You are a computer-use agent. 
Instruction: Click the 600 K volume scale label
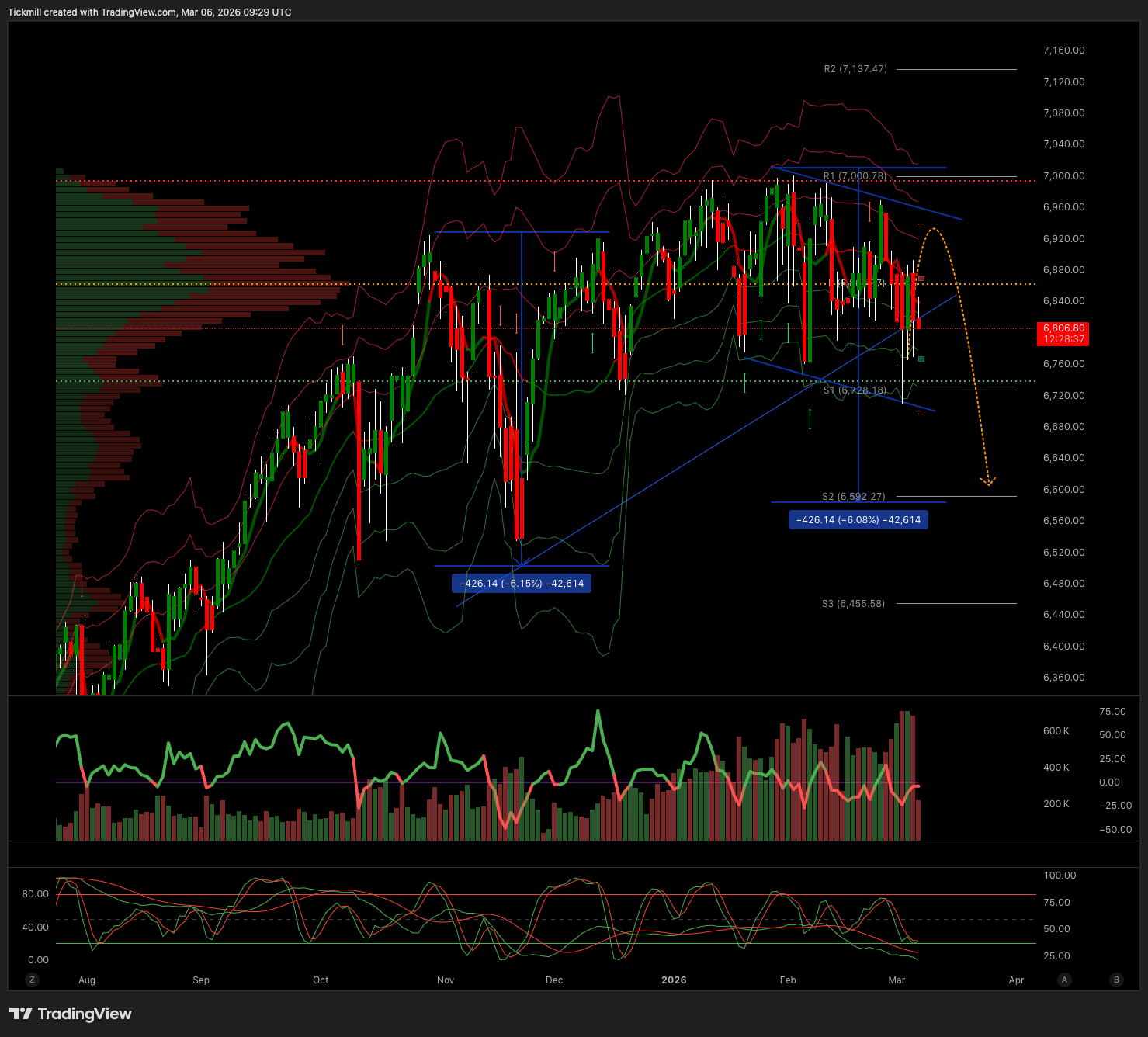pos(1056,731)
